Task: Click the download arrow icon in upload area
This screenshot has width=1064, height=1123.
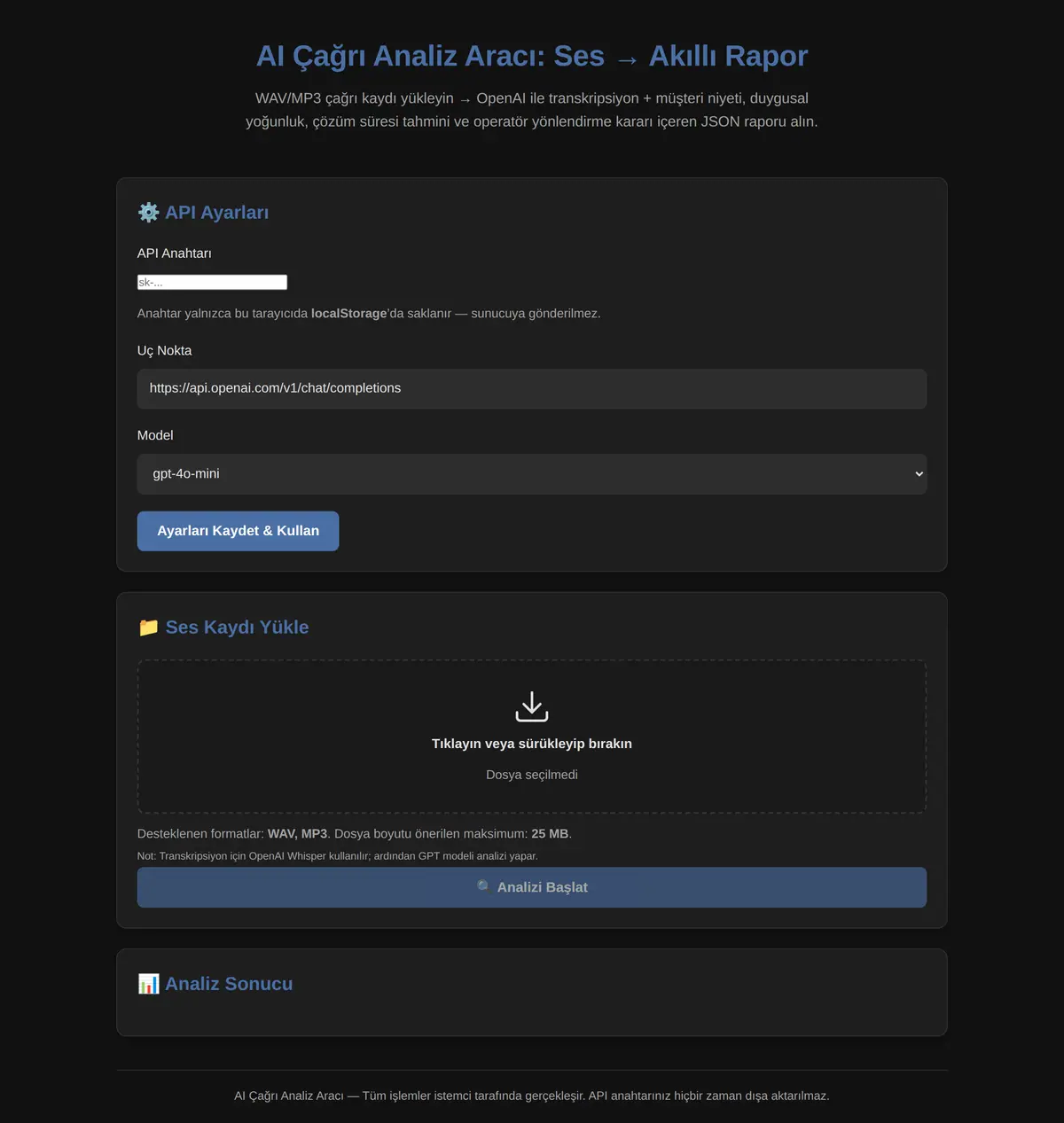Action: click(532, 707)
